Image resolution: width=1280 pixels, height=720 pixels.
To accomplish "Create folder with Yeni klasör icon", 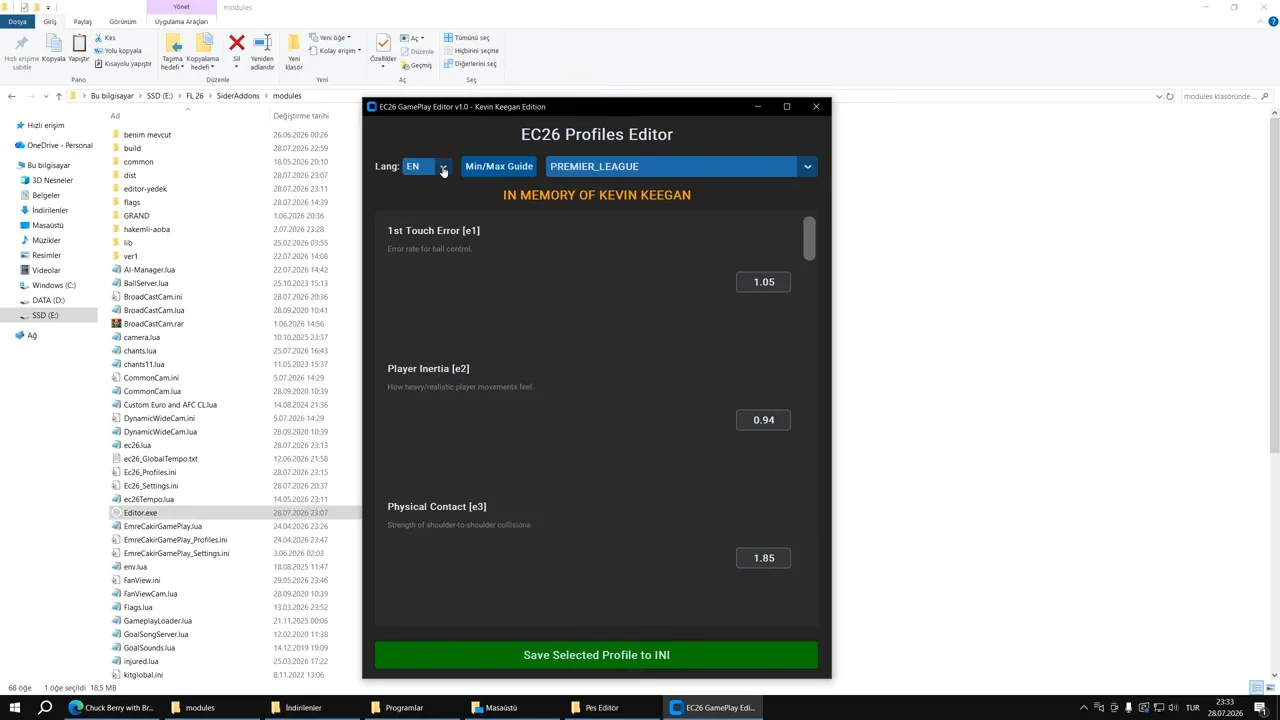I will 294,43.
